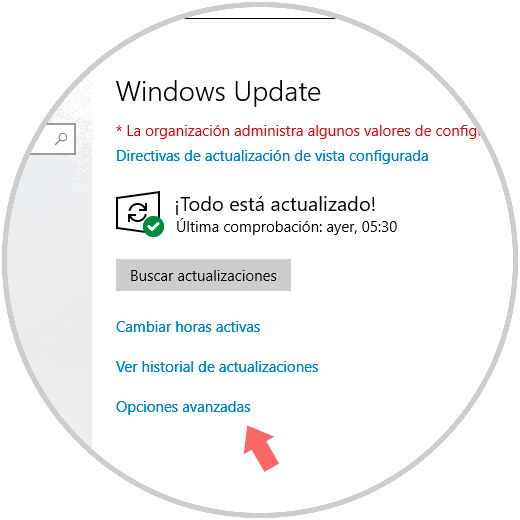520x520 pixels.
Task: Click the Buscar actualizaciones button
Action: click(x=203, y=275)
